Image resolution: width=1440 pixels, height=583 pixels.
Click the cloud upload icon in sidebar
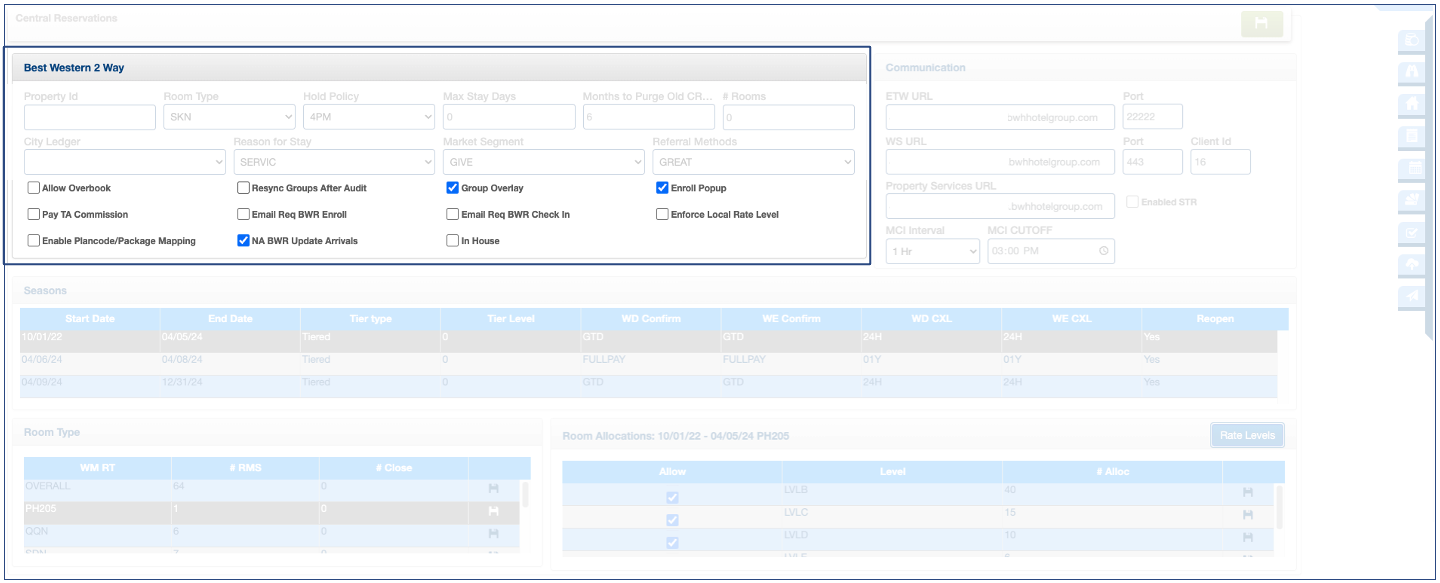click(x=1413, y=264)
